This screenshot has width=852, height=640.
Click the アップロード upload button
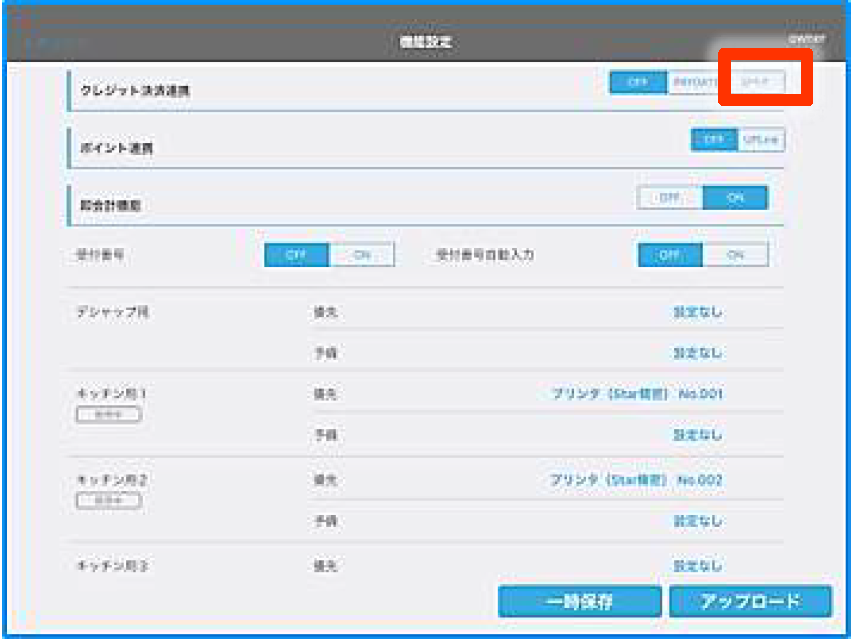click(750, 602)
